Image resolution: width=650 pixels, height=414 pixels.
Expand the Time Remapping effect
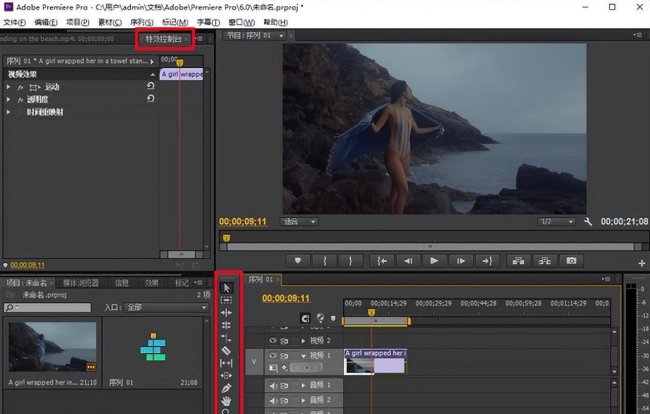coord(8,112)
